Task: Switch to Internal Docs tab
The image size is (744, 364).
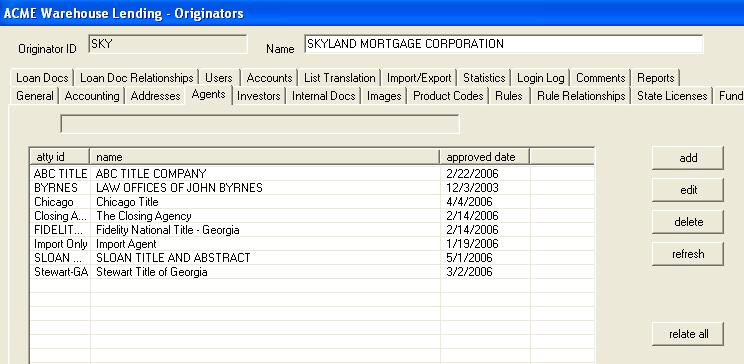Action: point(324,96)
